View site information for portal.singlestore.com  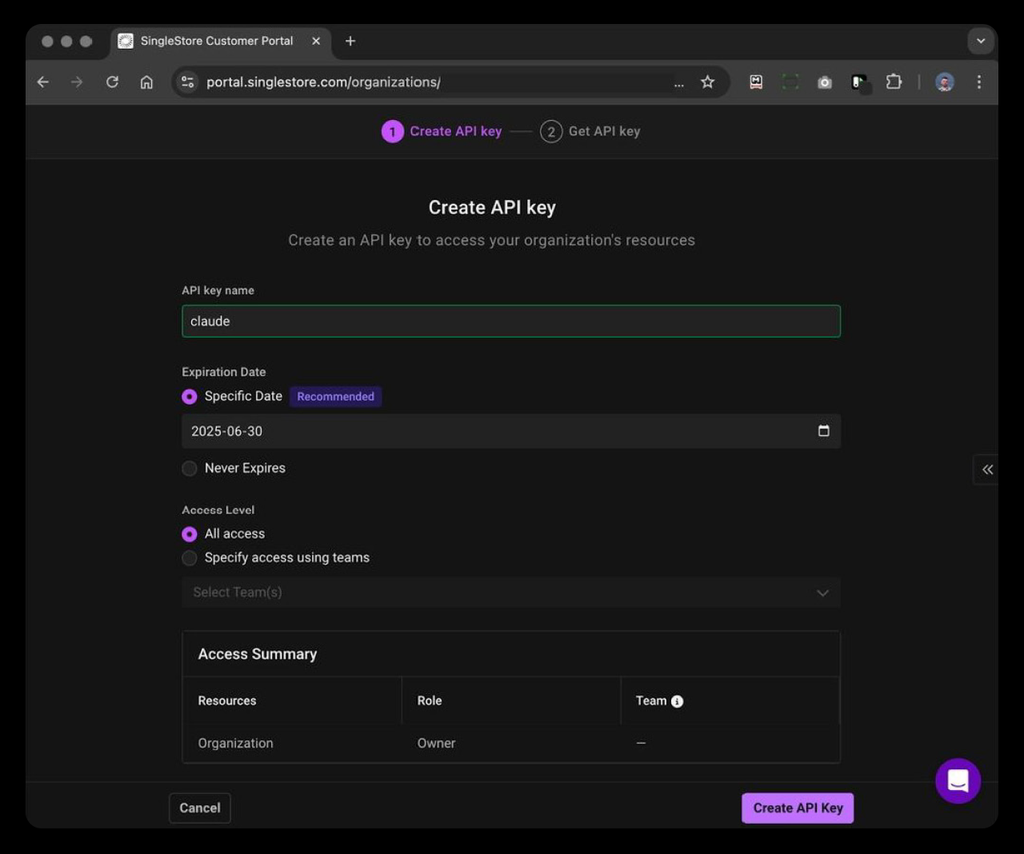188,82
